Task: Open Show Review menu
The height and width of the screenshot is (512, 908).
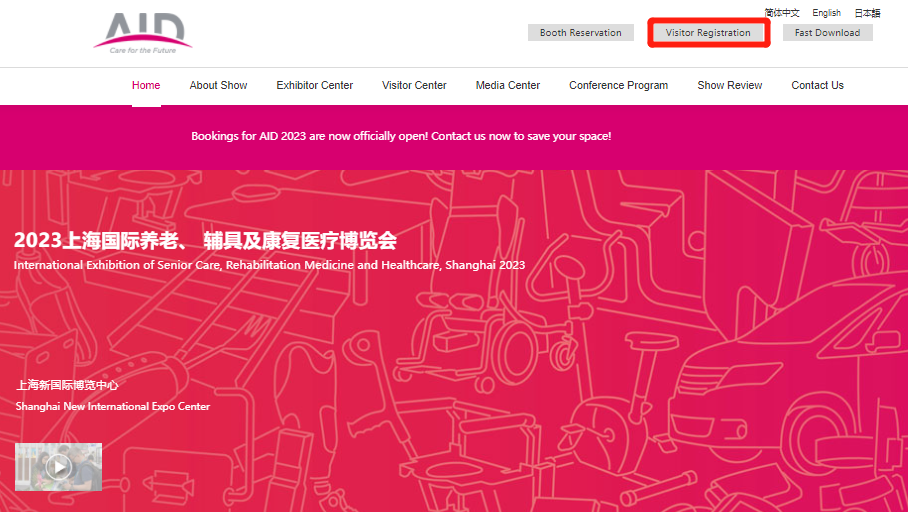Action: 730,85
